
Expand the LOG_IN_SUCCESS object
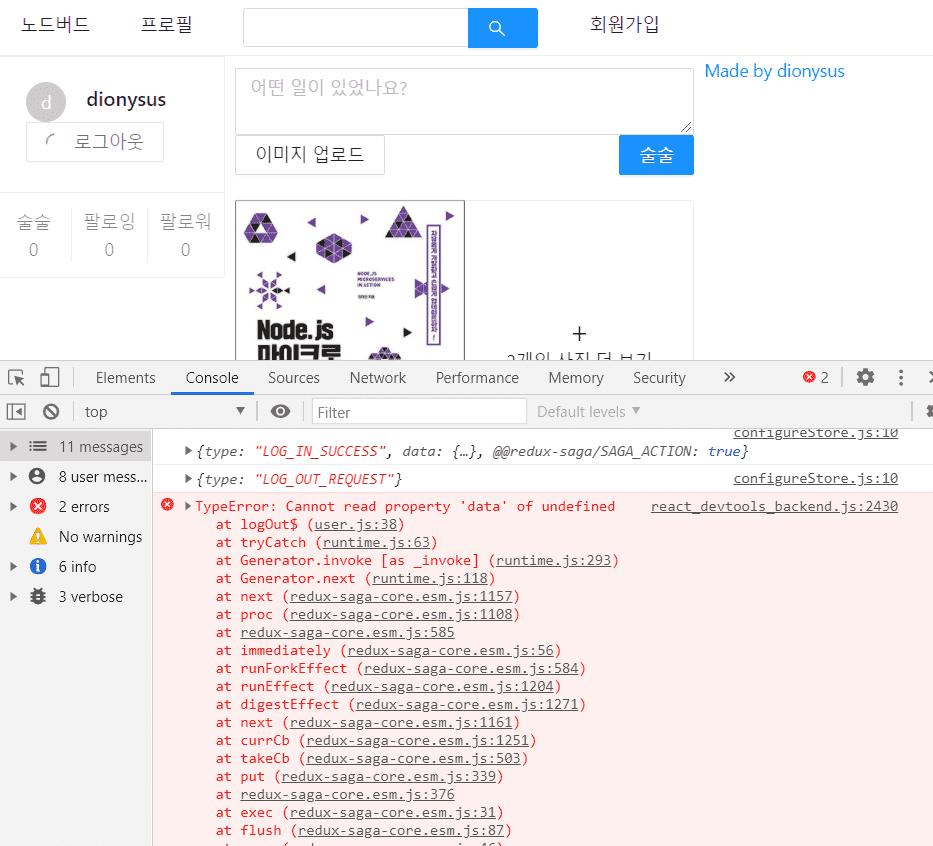tap(188, 451)
